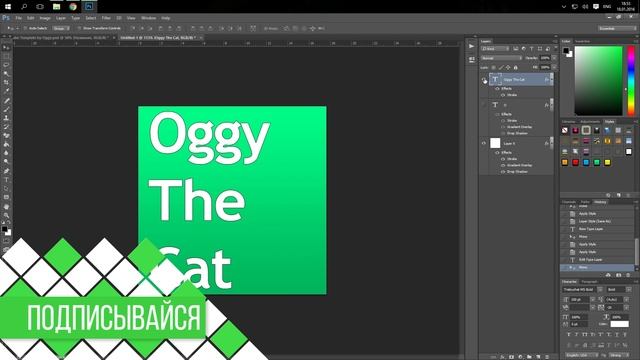This screenshot has height=360, width=640.
Task: Open the Essentials workspace switcher
Action: tap(617, 29)
